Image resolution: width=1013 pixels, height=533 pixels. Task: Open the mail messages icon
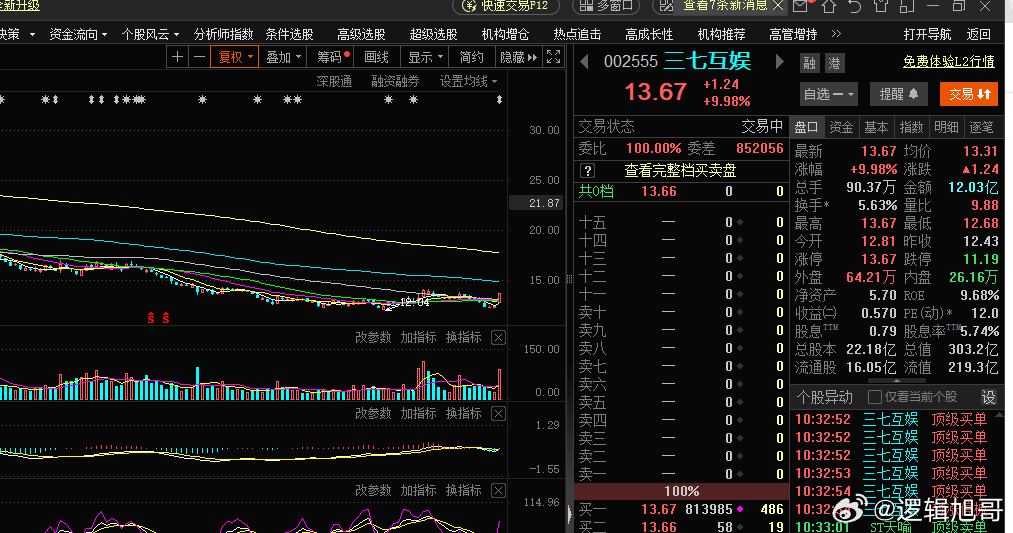point(800,6)
